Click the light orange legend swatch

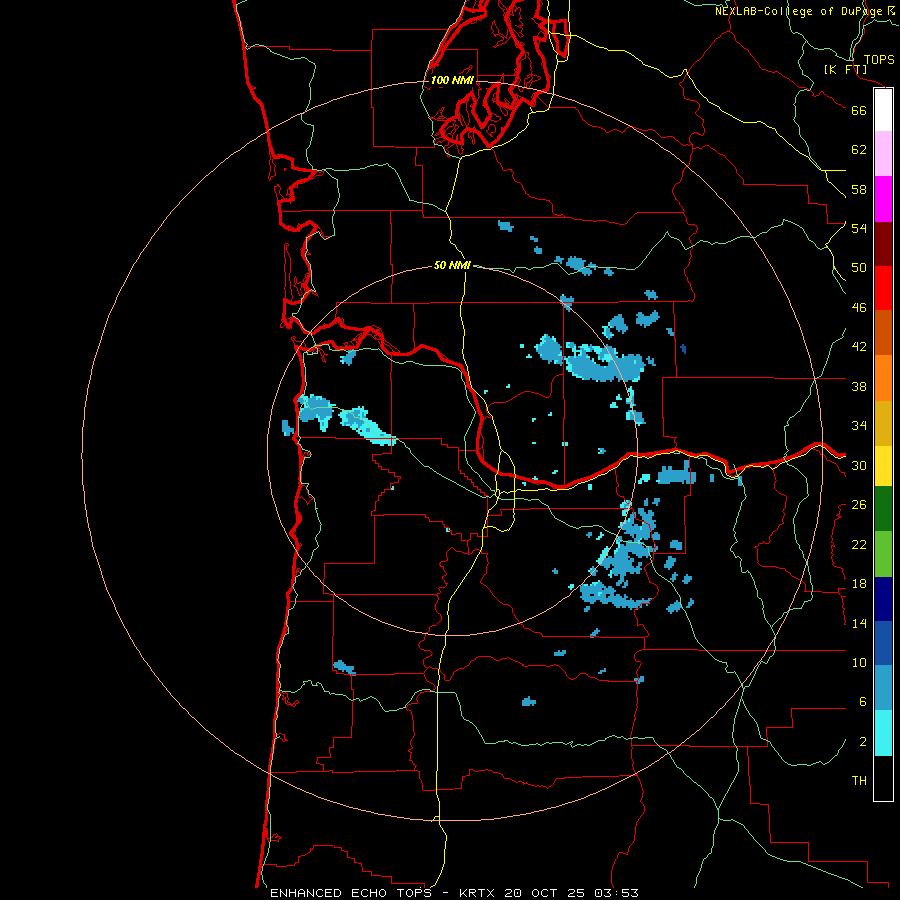pyautogui.click(x=883, y=378)
